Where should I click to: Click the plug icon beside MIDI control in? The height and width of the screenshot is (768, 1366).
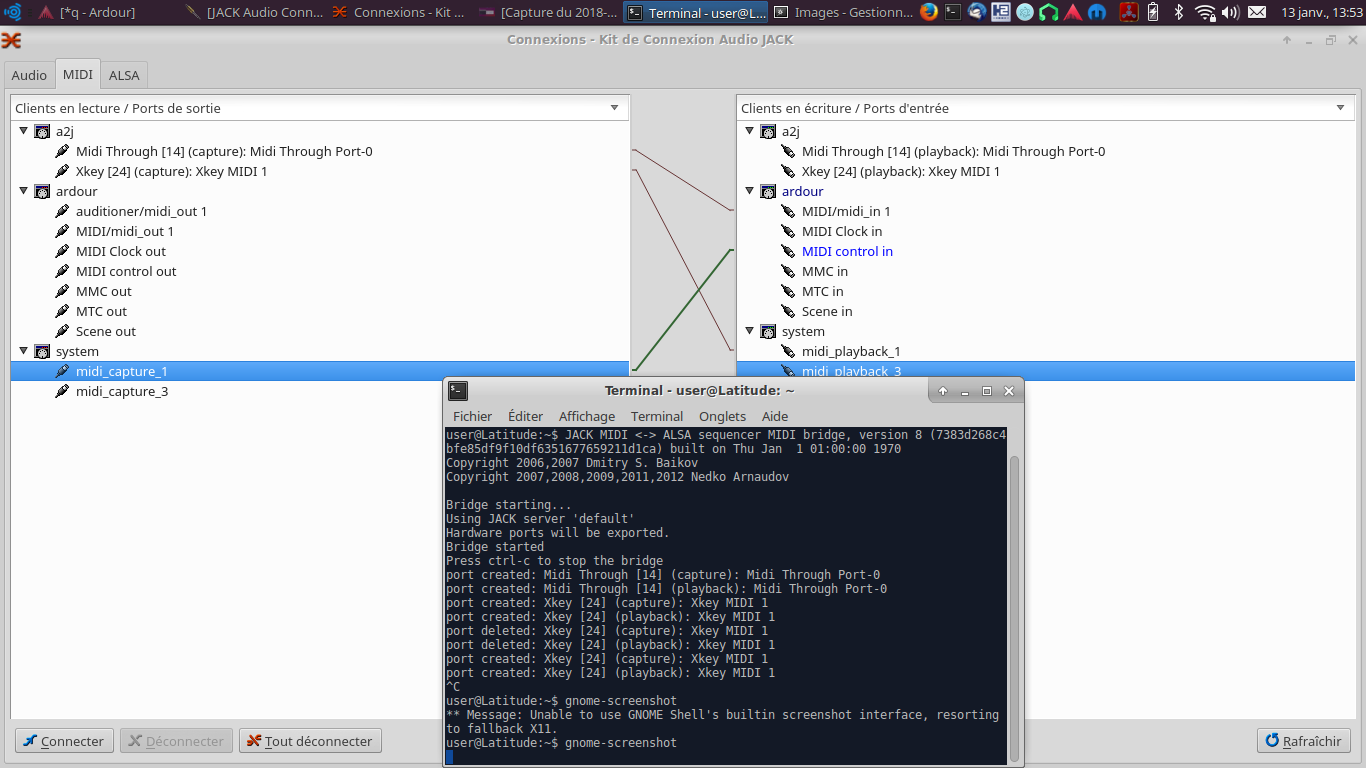point(788,251)
